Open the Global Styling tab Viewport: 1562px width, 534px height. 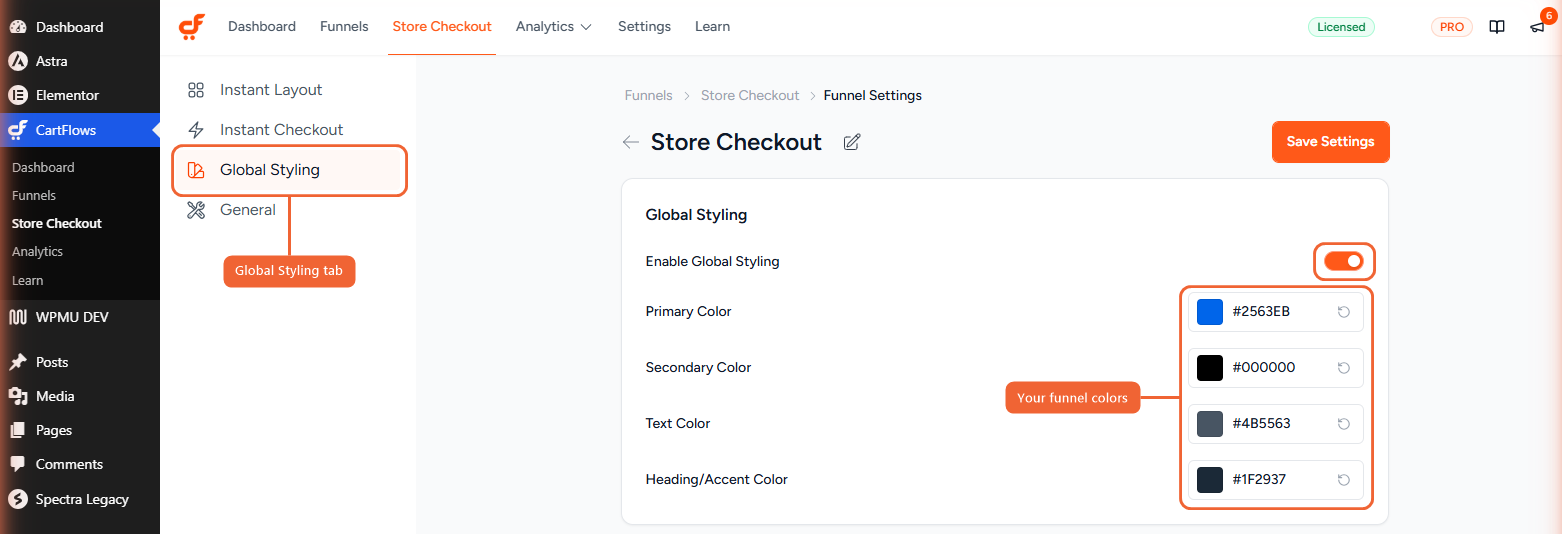tap(290, 170)
